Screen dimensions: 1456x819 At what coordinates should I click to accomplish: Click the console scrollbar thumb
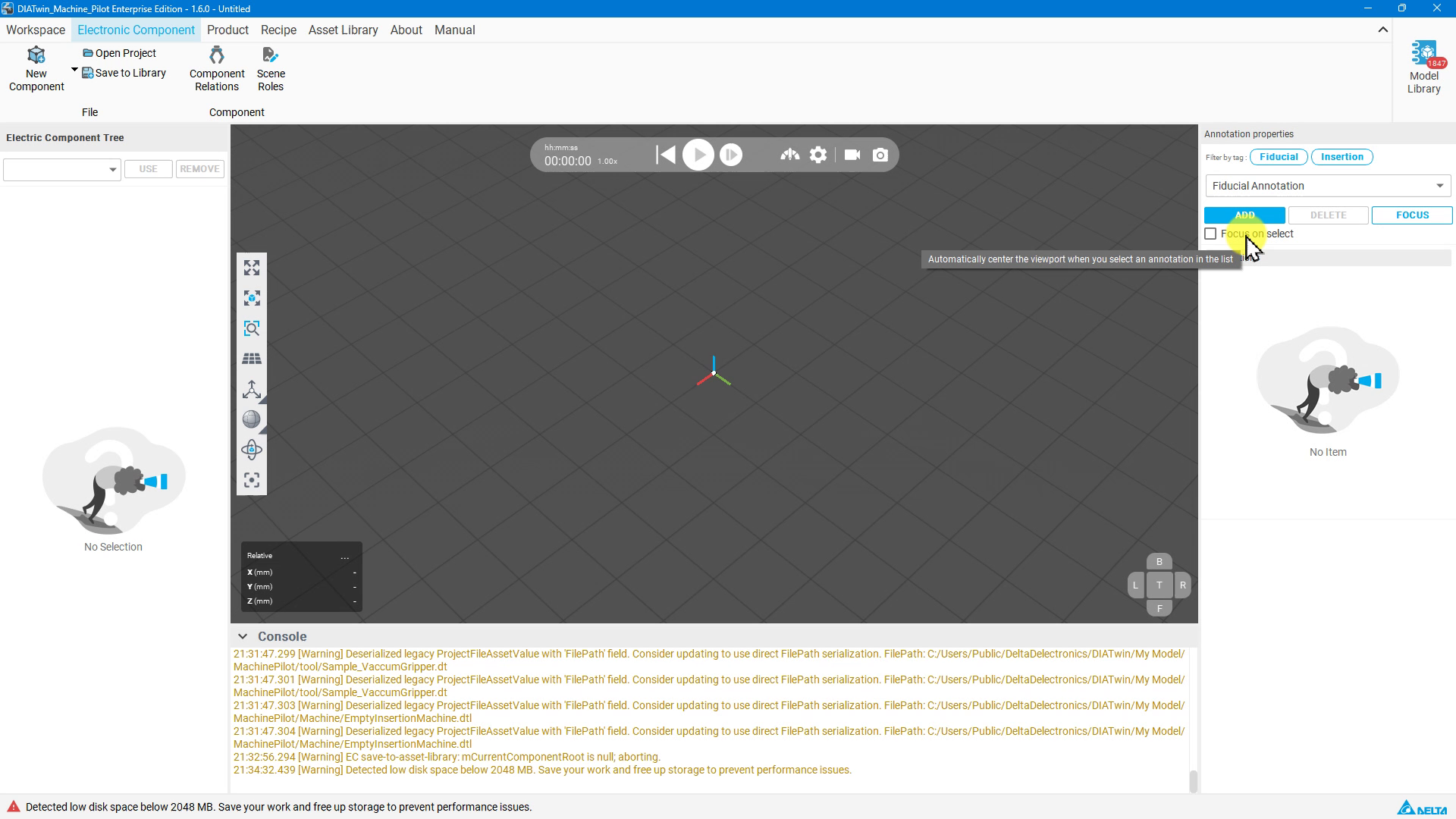pos(1193,781)
